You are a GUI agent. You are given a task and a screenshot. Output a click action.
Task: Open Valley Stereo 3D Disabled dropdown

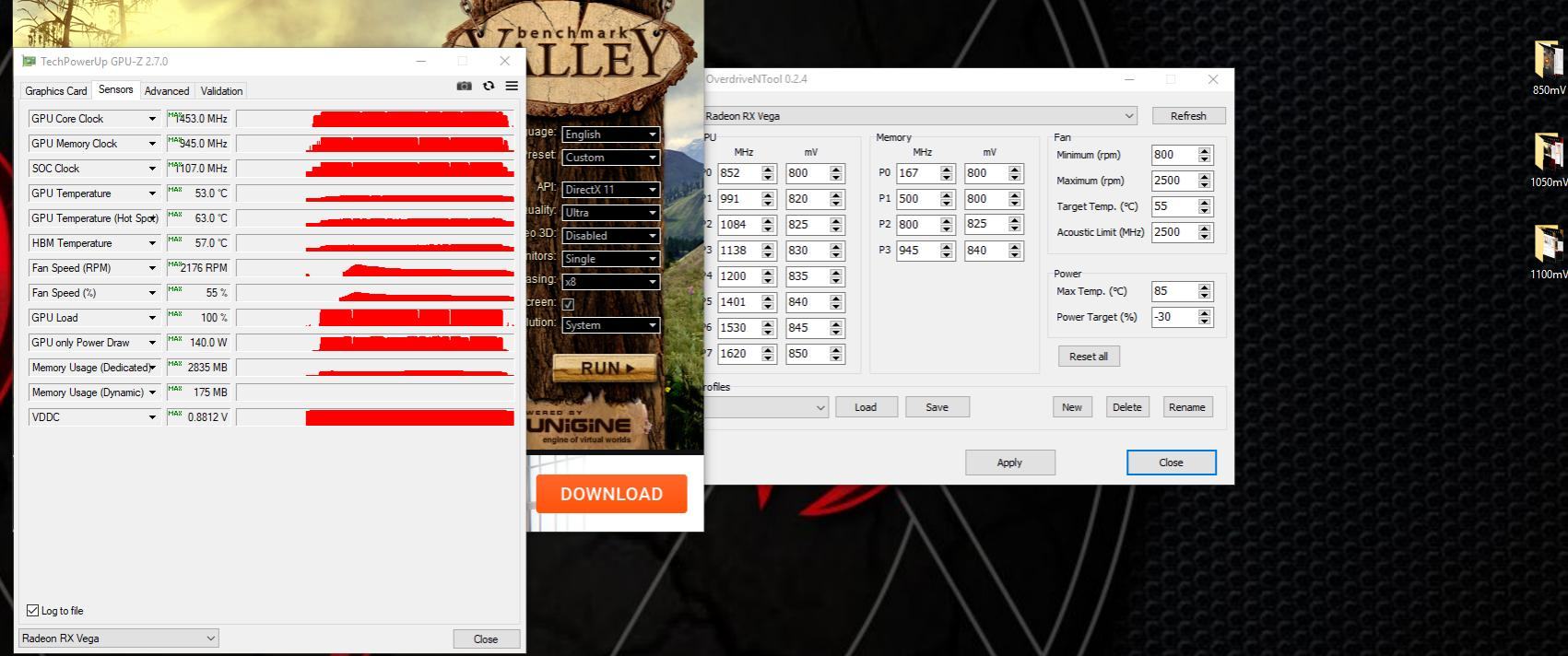tap(610, 236)
